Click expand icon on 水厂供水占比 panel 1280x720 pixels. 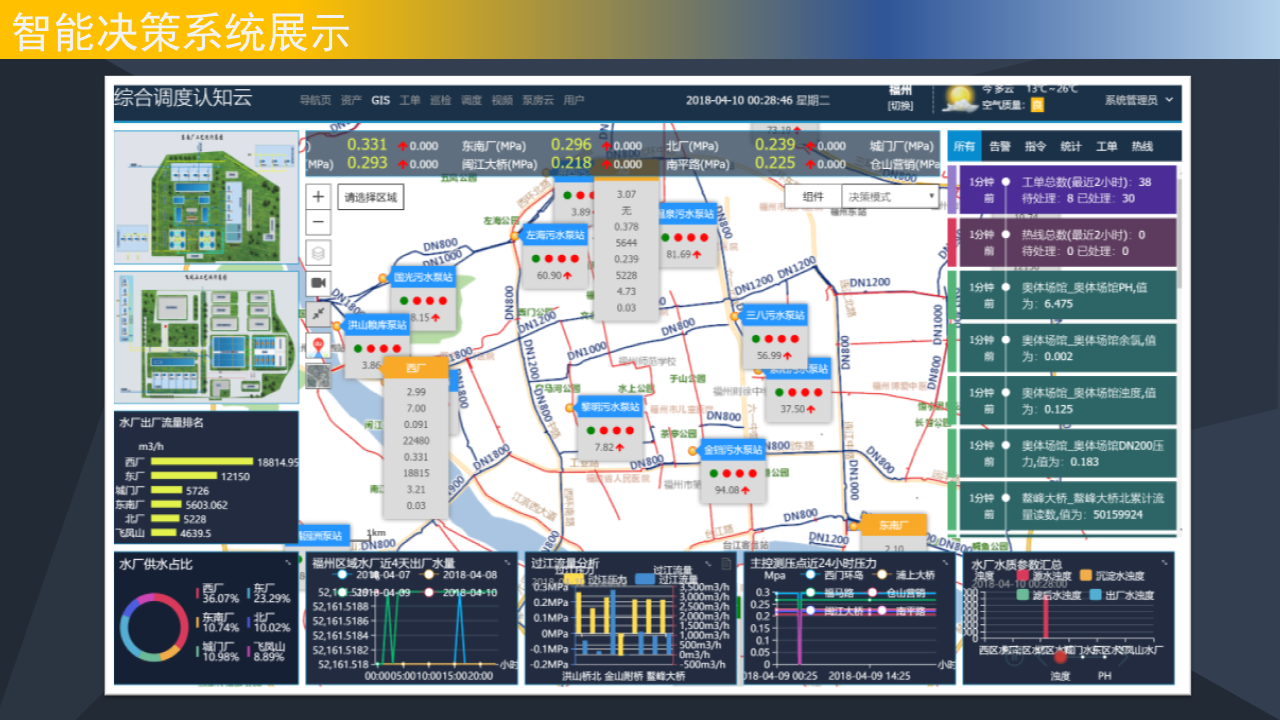click(288, 563)
